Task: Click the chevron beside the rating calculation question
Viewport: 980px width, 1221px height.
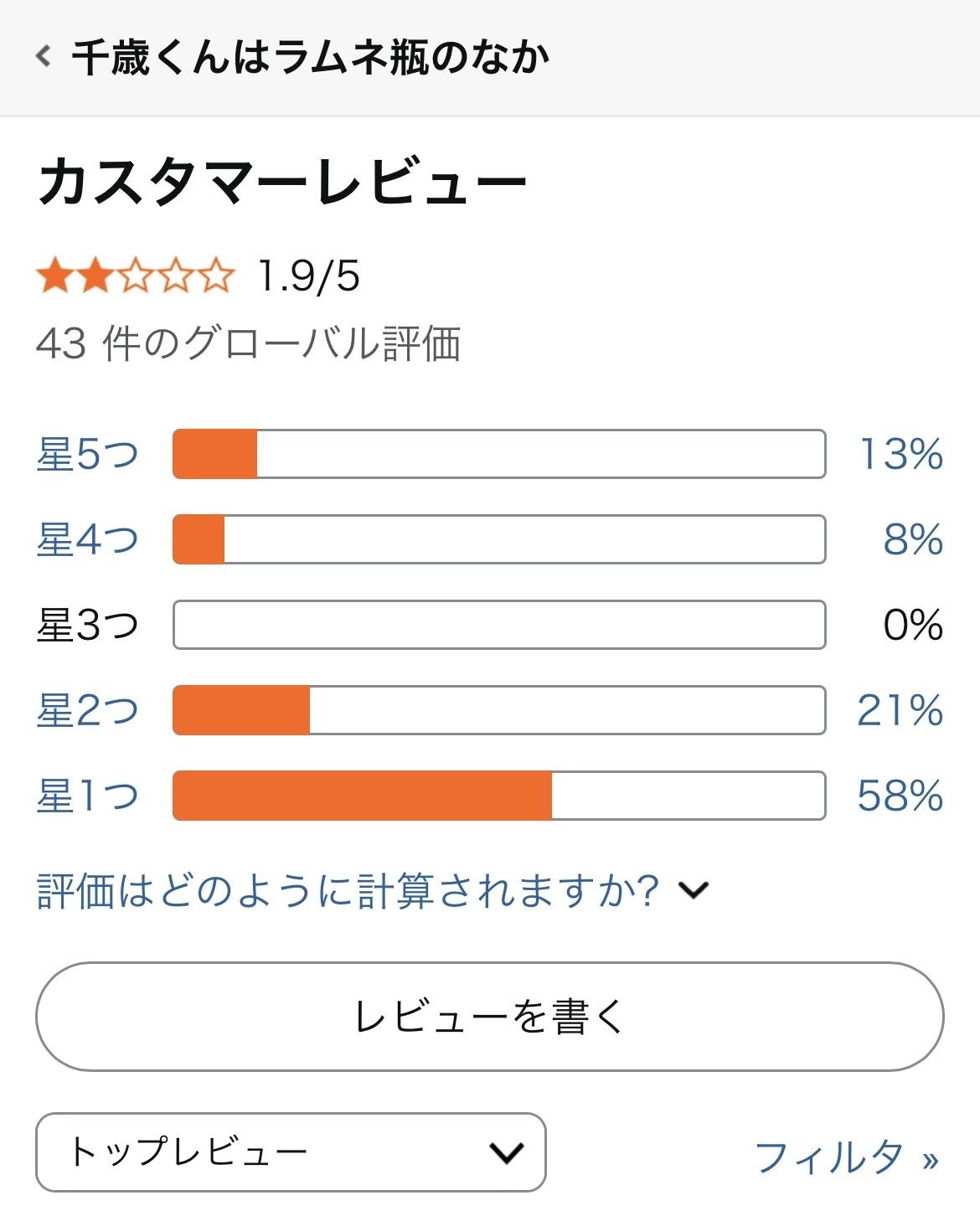Action: click(x=694, y=889)
